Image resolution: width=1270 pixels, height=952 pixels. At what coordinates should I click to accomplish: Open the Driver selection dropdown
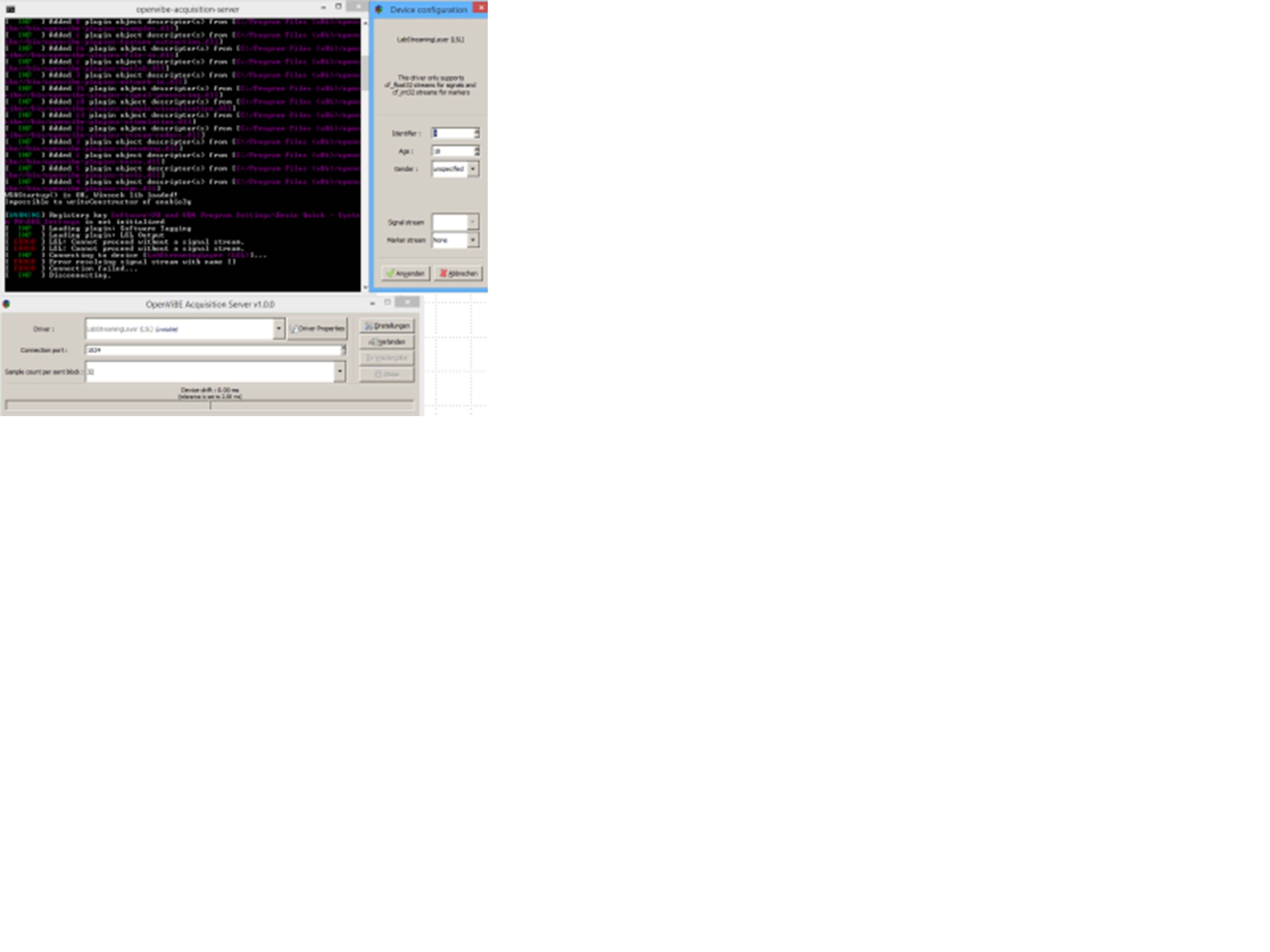click(278, 329)
